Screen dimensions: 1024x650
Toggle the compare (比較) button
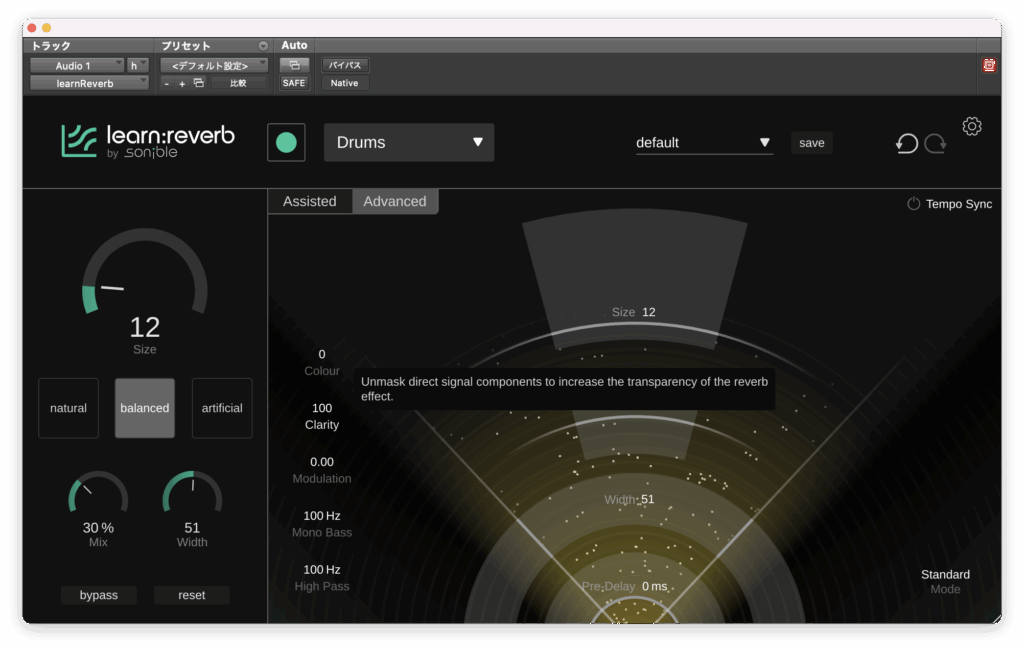(238, 84)
